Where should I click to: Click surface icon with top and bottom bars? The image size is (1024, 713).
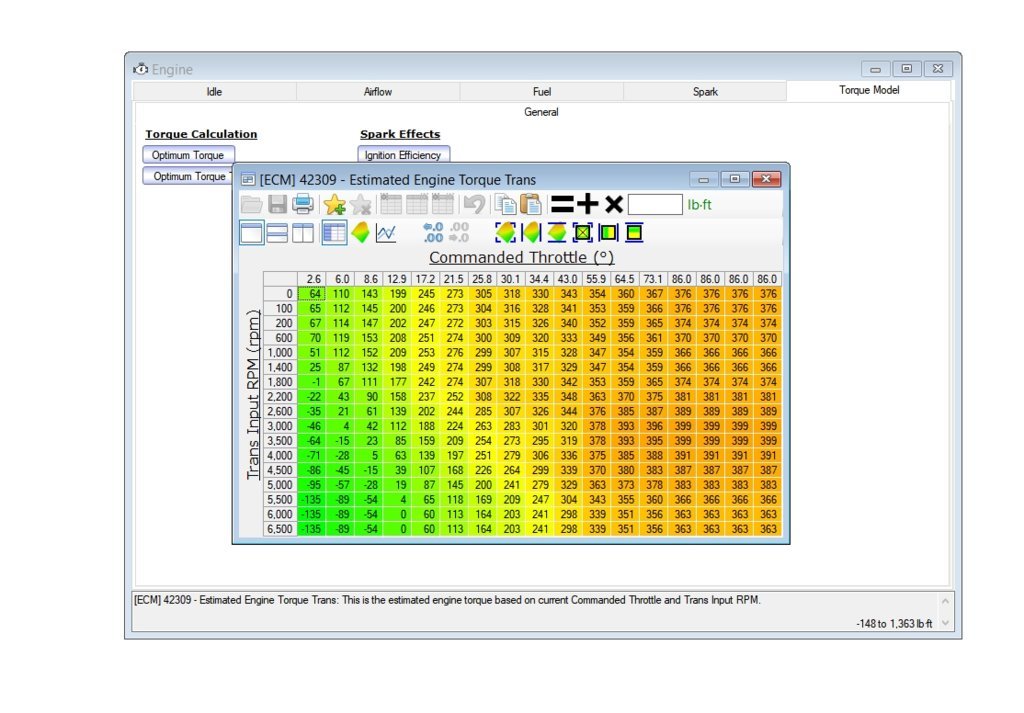click(556, 232)
